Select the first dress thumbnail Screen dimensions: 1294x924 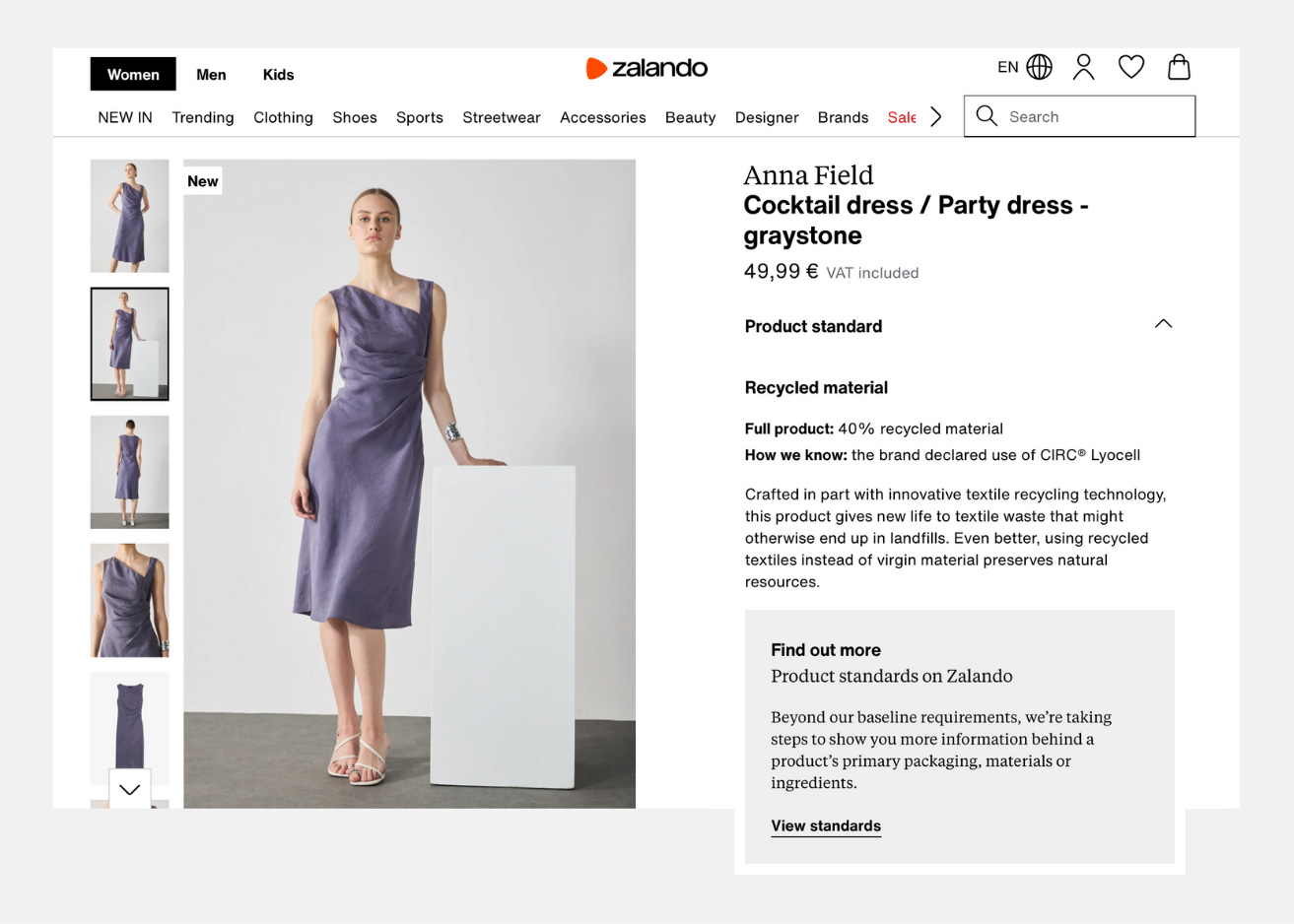(129, 216)
